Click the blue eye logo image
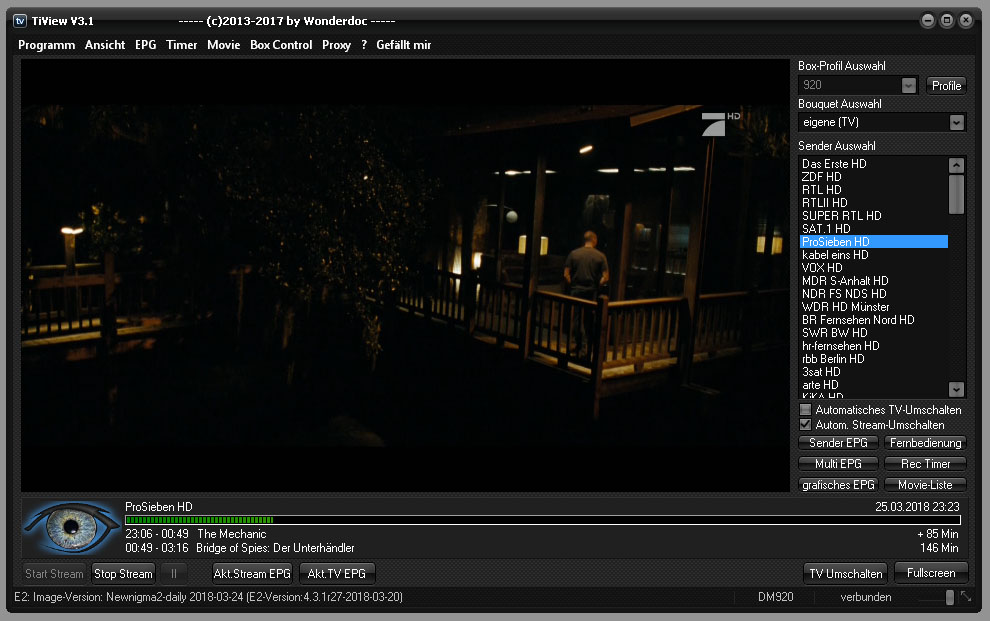Image resolution: width=990 pixels, height=621 pixels. (70, 529)
